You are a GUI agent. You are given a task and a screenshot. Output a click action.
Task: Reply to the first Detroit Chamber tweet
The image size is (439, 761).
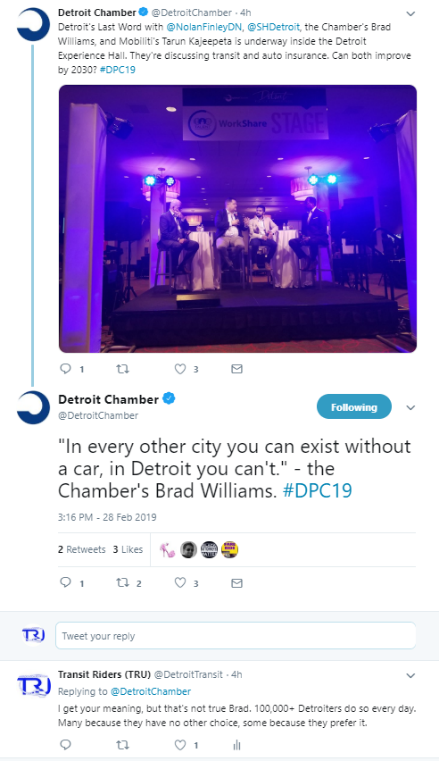click(65, 369)
